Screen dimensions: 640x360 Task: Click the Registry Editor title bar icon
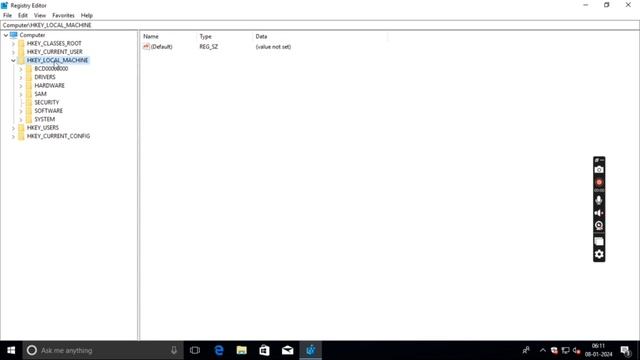click(4, 5)
